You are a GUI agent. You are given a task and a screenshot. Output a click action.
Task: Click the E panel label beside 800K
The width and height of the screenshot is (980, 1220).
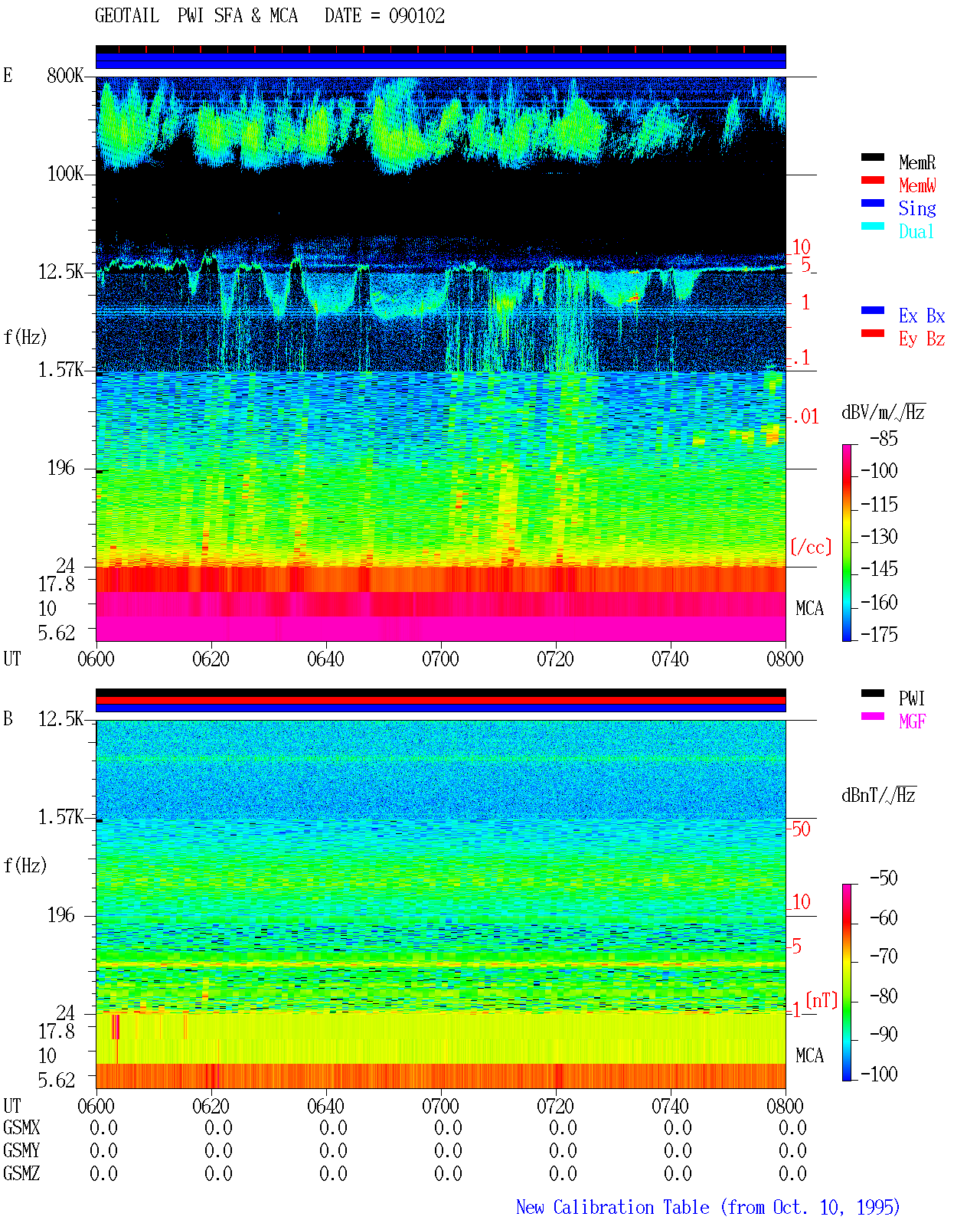pos(8,76)
